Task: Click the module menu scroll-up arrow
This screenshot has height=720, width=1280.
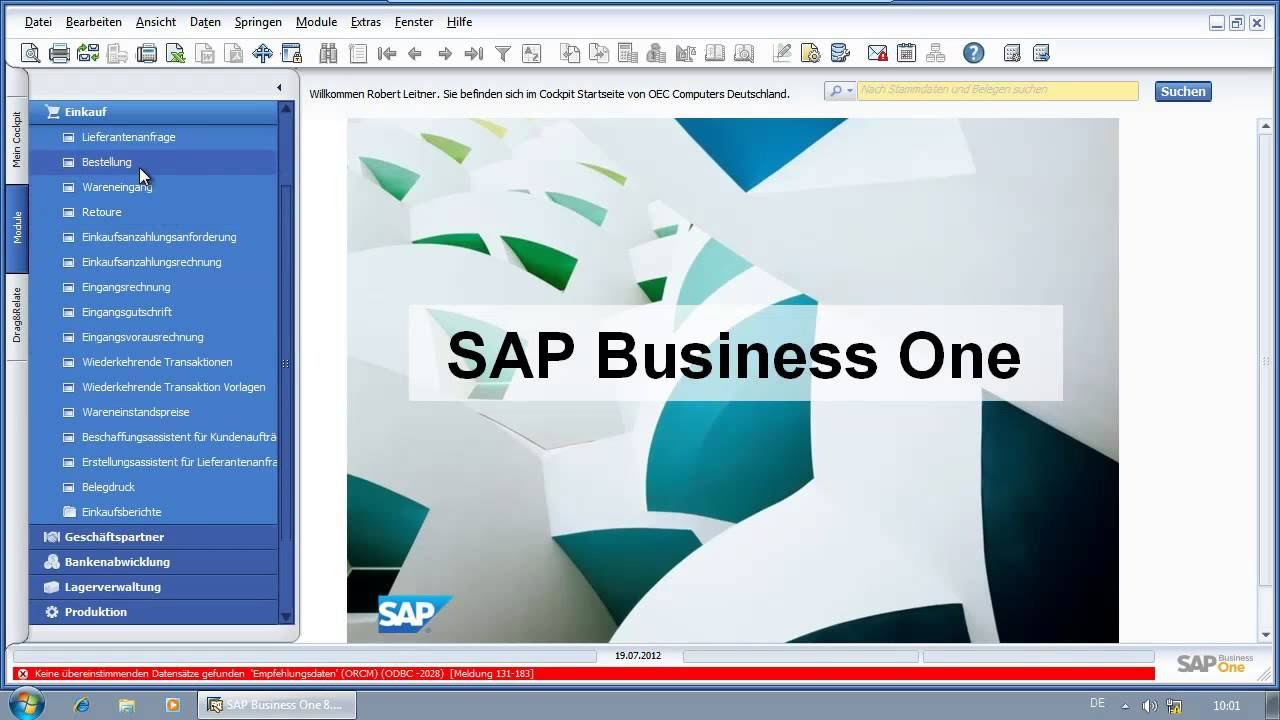Action: [286, 107]
